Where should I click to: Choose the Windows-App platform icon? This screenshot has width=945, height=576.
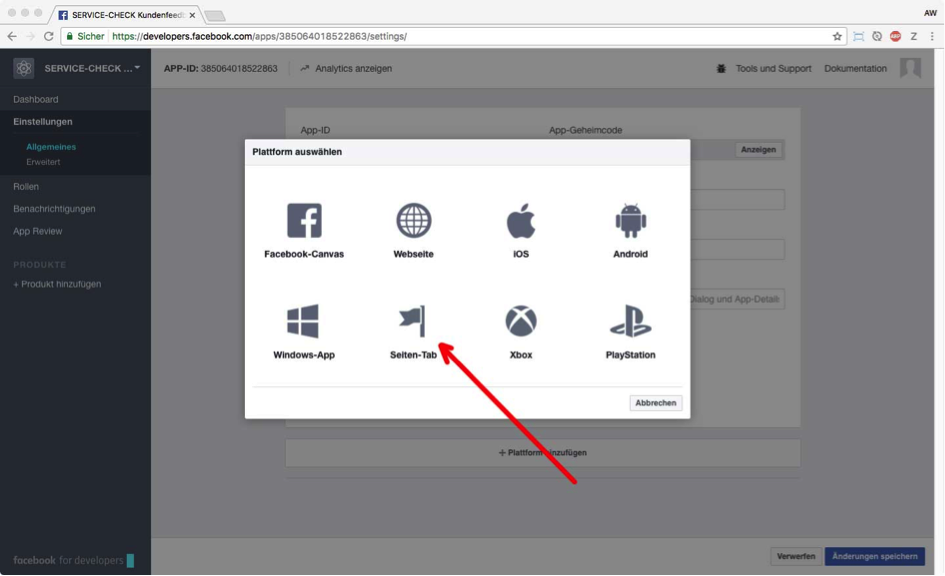303,322
